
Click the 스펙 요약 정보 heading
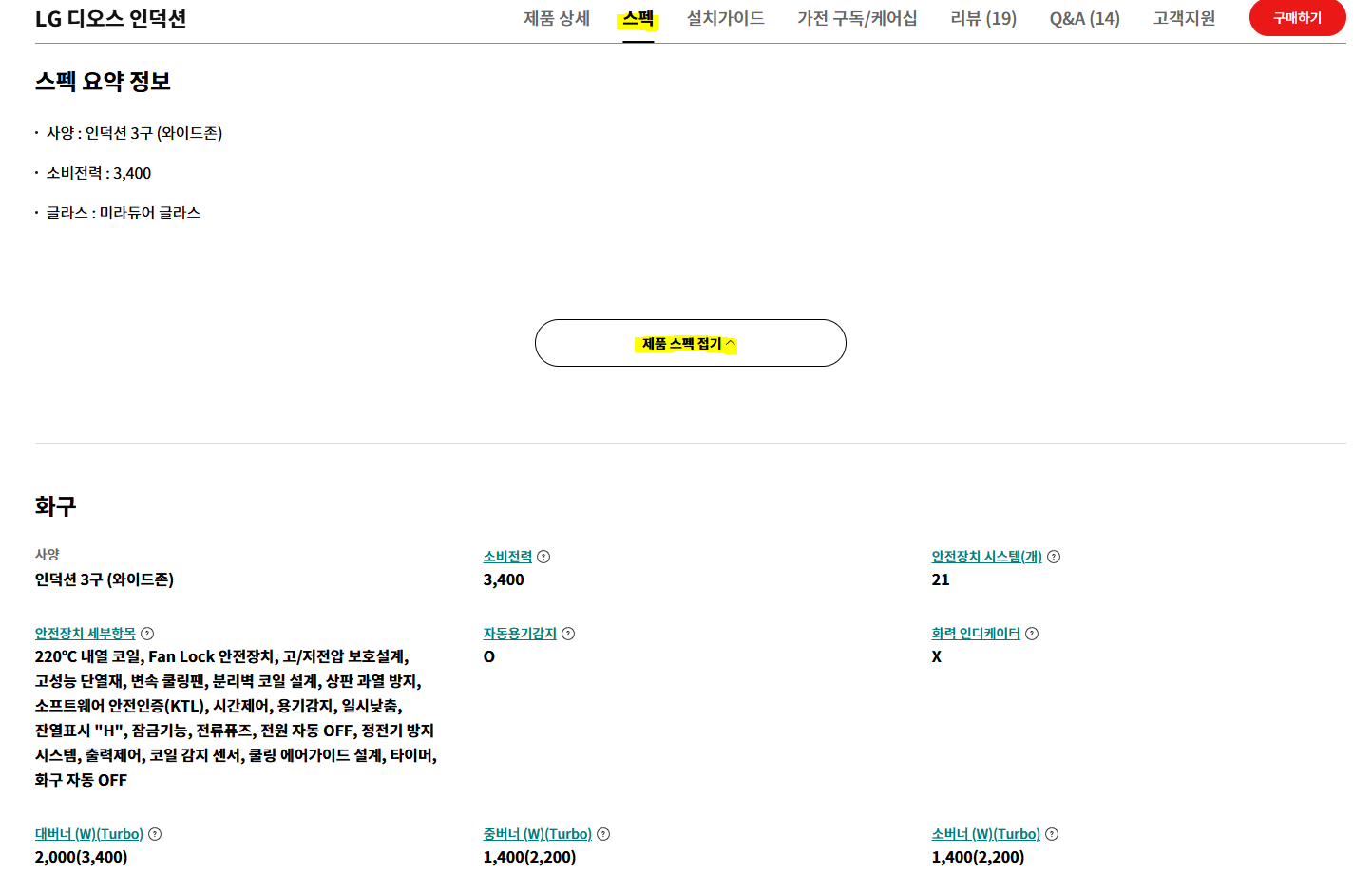tap(103, 82)
